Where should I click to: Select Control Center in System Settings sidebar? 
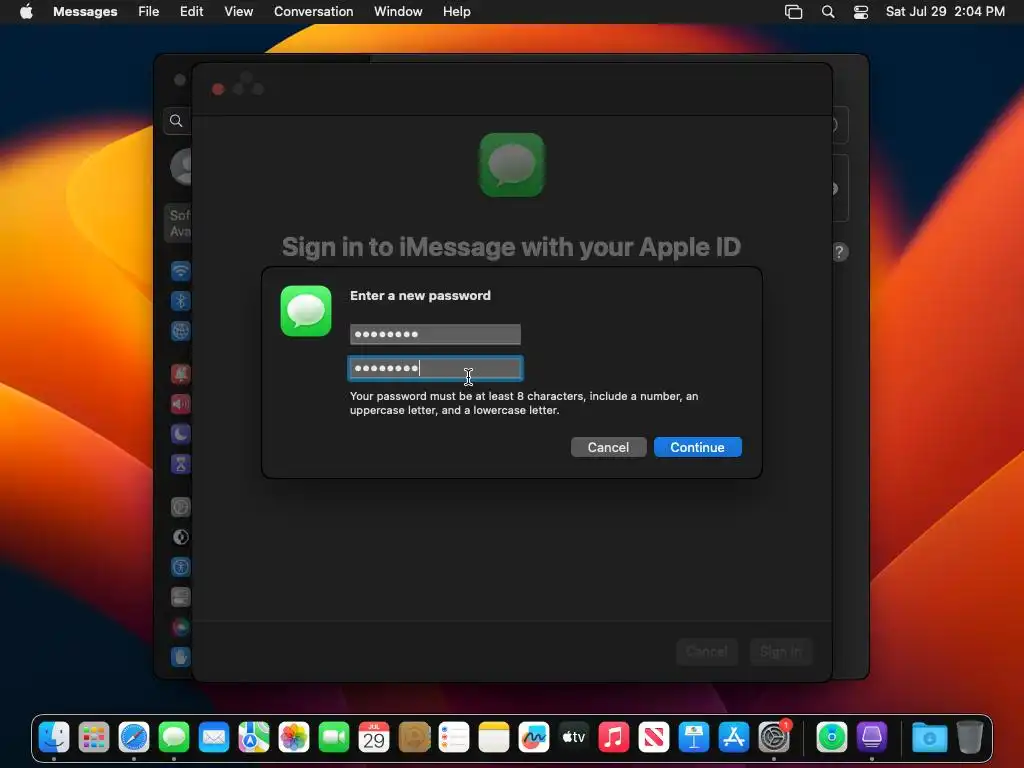click(x=180, y=596)
